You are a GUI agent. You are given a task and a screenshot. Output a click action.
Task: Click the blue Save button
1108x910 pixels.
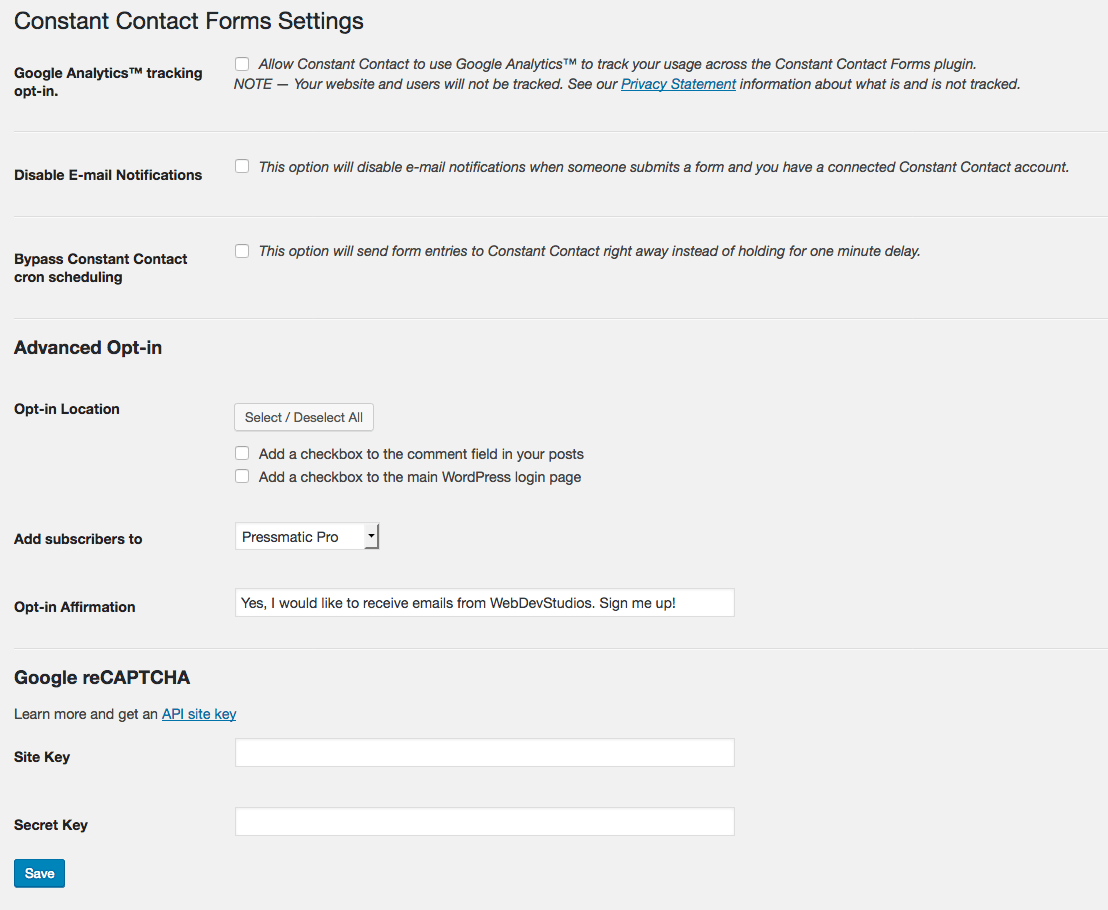39,873
